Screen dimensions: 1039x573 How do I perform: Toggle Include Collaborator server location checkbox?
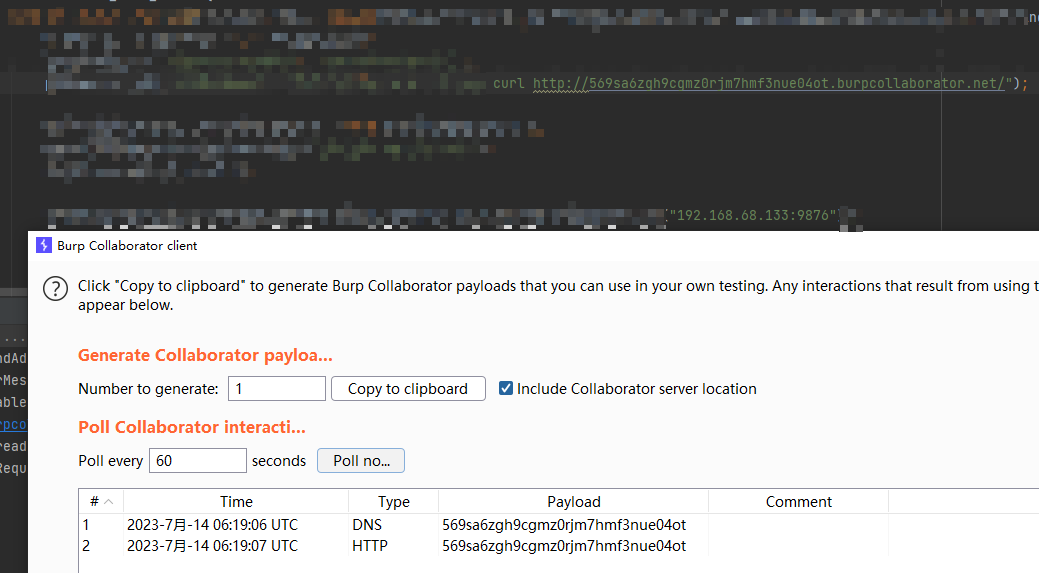506,388
